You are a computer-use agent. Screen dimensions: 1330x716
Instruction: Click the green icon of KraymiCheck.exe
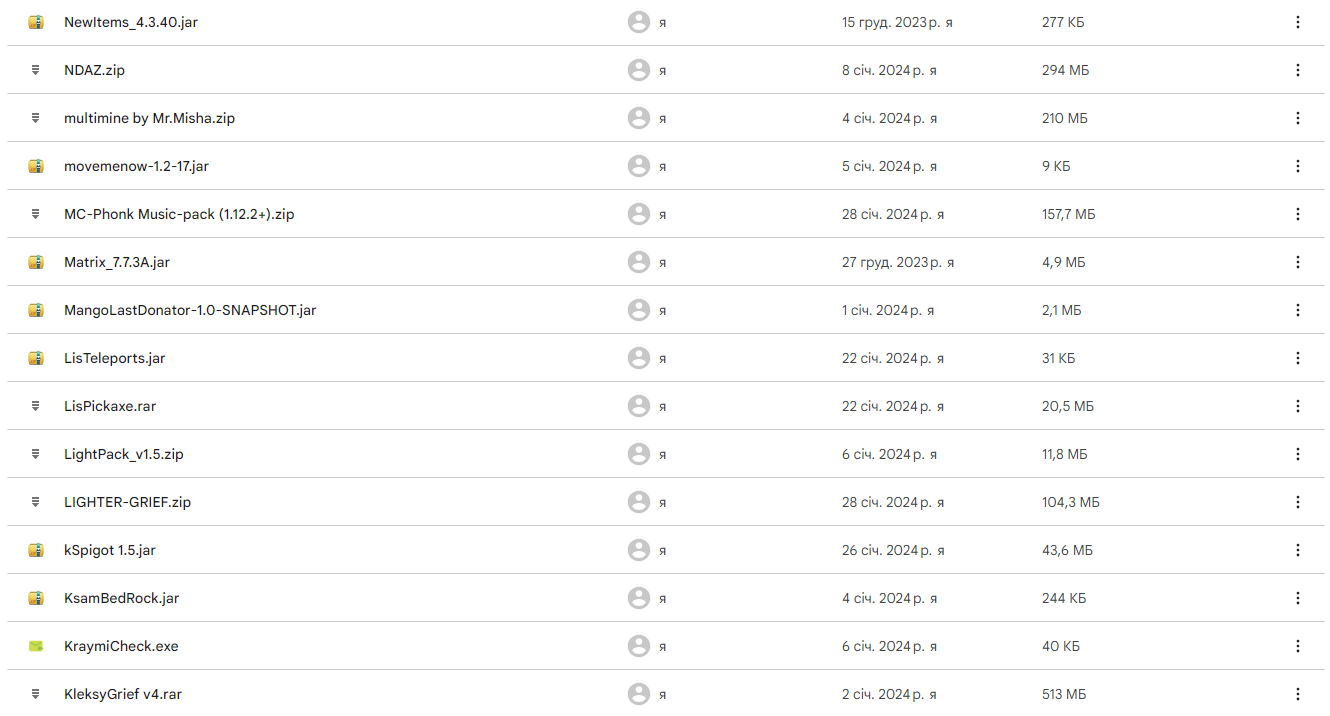[x=36, y=646]
